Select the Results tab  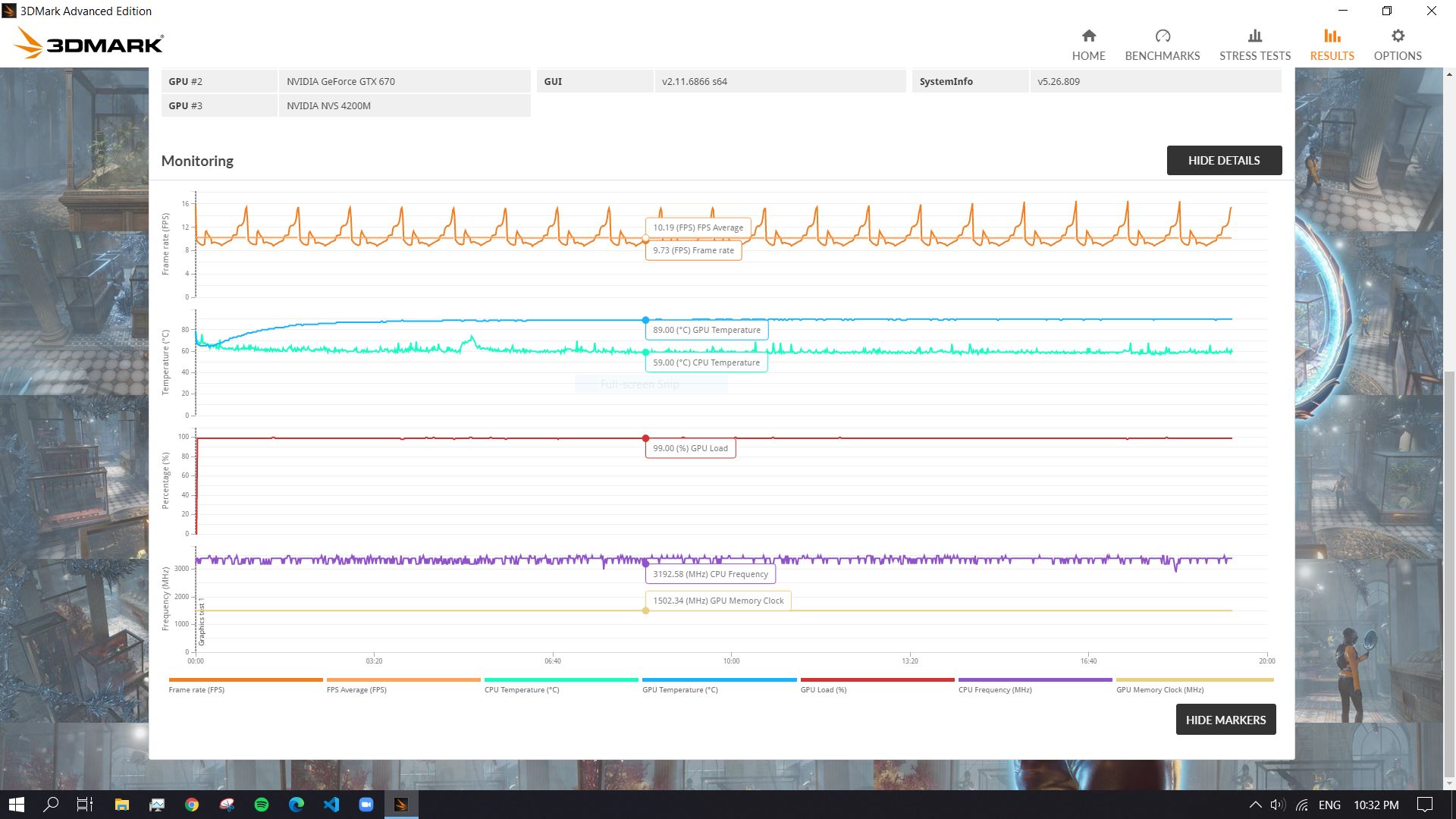(x=1332, y=45)
